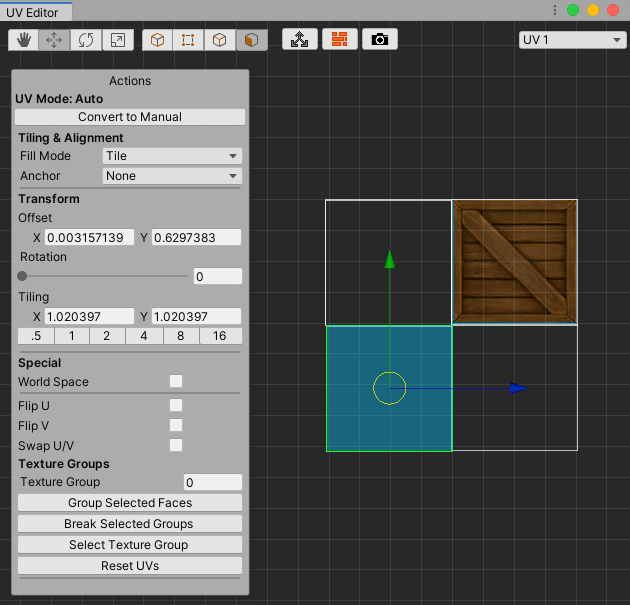Click the Texture Group input field
This screenshot has width=630, height=605.
213,483
